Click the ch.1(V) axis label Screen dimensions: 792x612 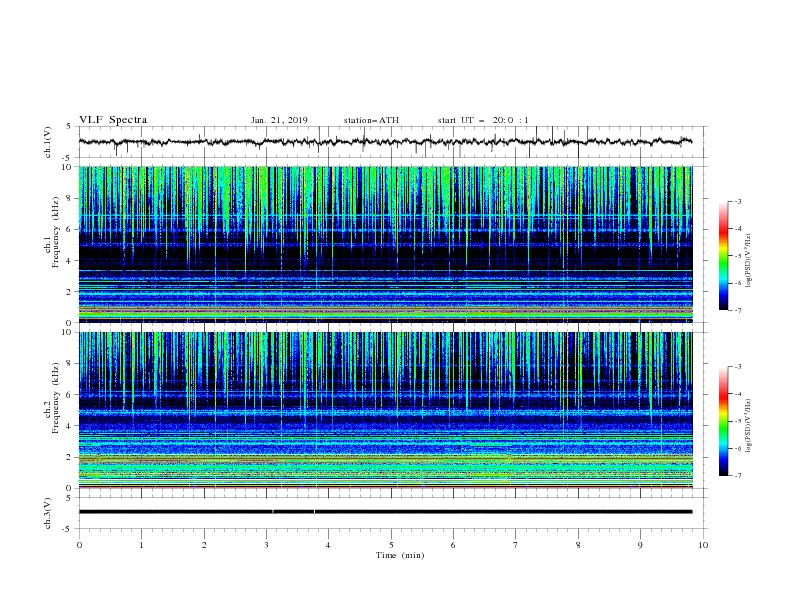(x=48, y=142)
